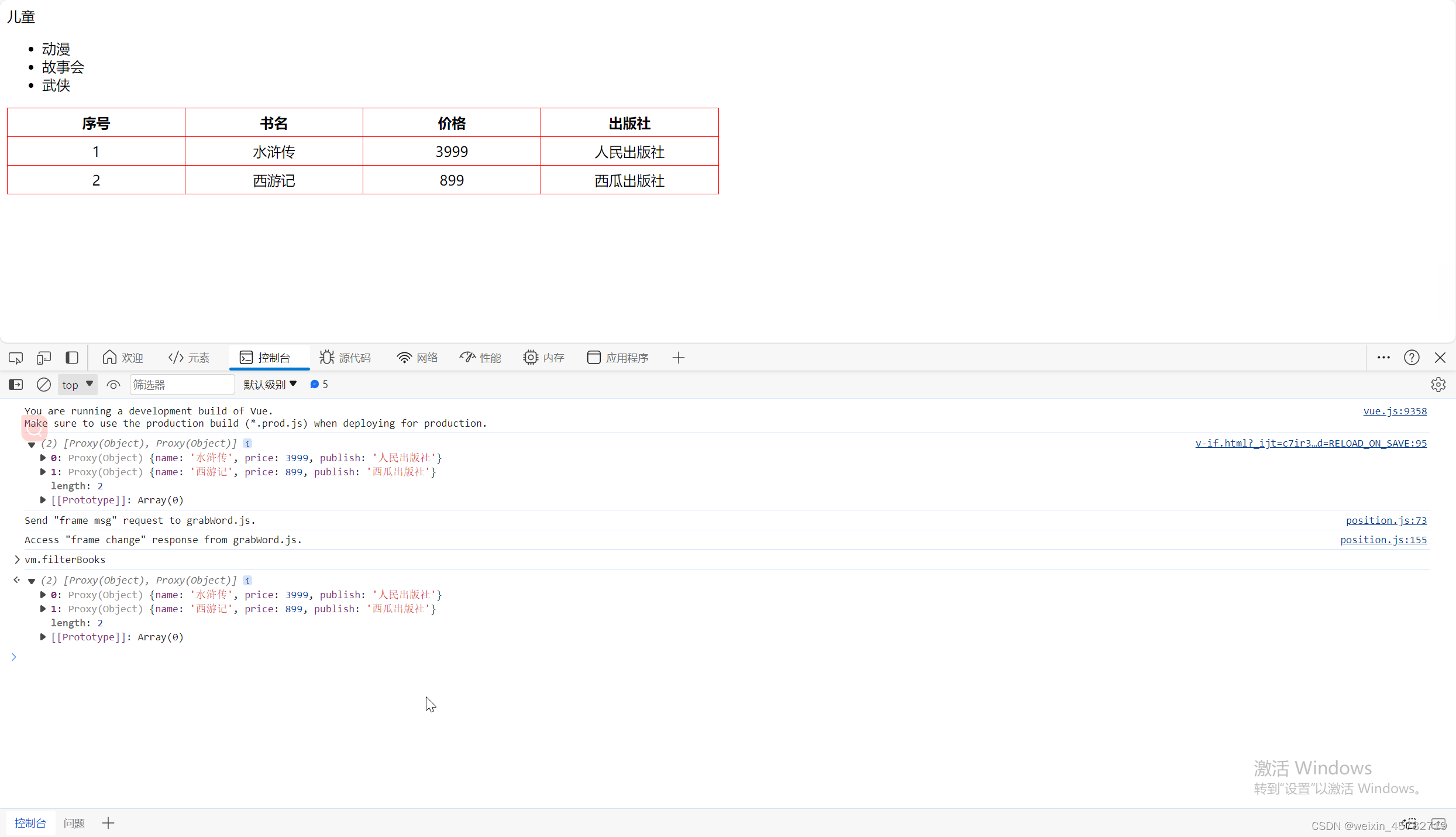The height and width of the screenshot is (837, 1456).
Task: Open DevTools three-dot customize menu
Action: [x=1383, y=358]
